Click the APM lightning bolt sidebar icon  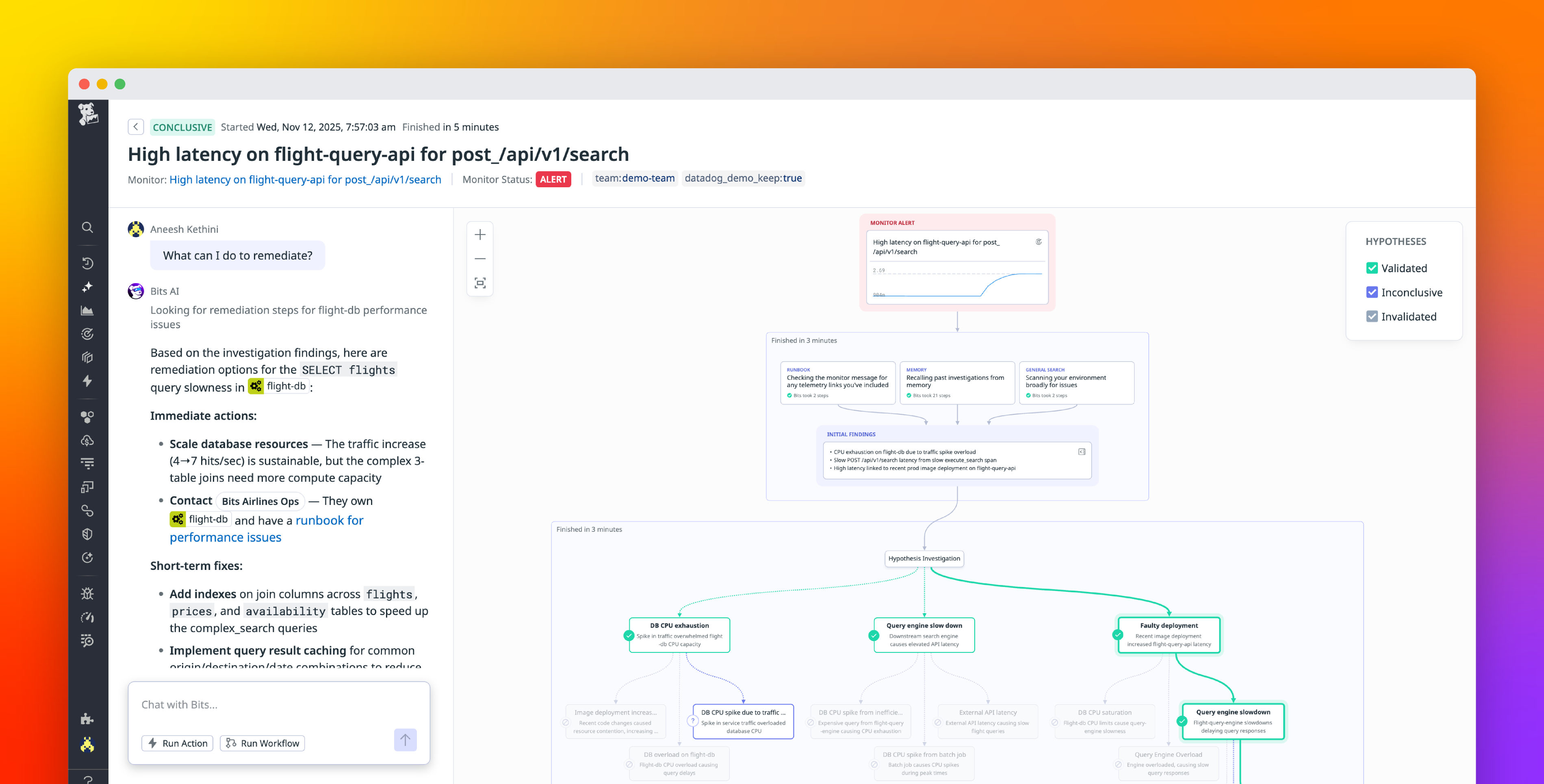87,381
